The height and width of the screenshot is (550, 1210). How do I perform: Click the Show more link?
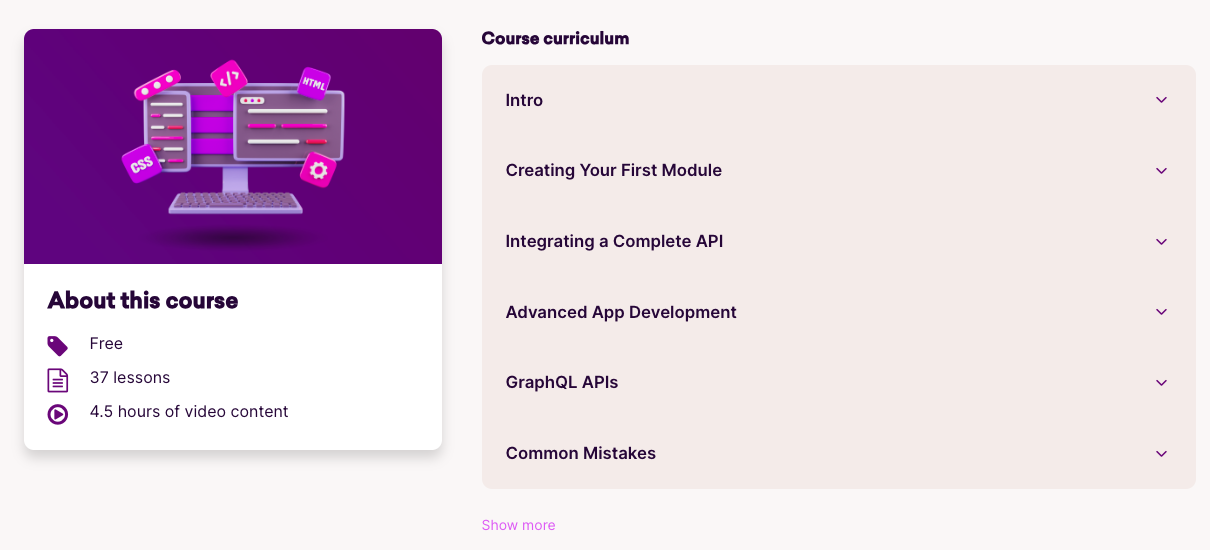[518, 525]
